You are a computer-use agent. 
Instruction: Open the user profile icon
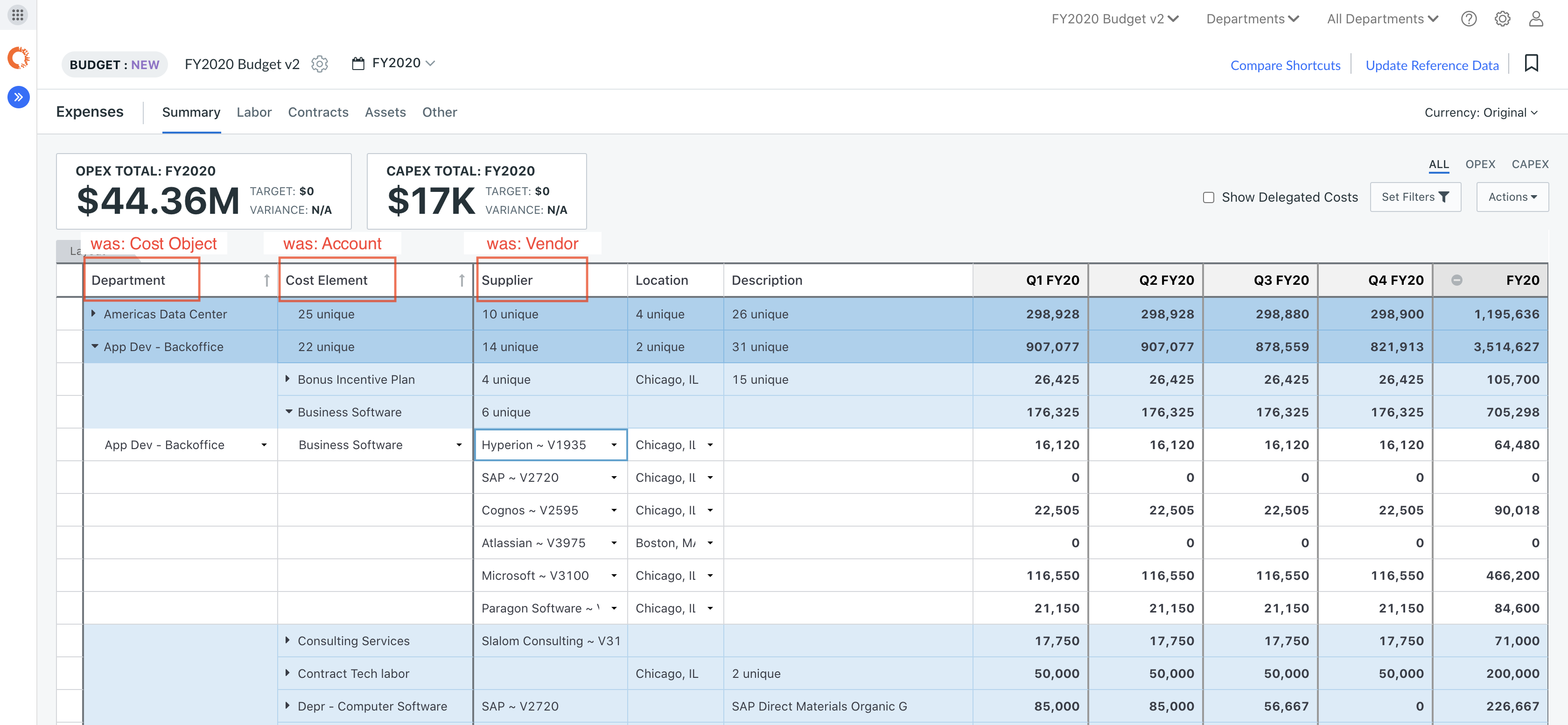[x=1536, y=19]
